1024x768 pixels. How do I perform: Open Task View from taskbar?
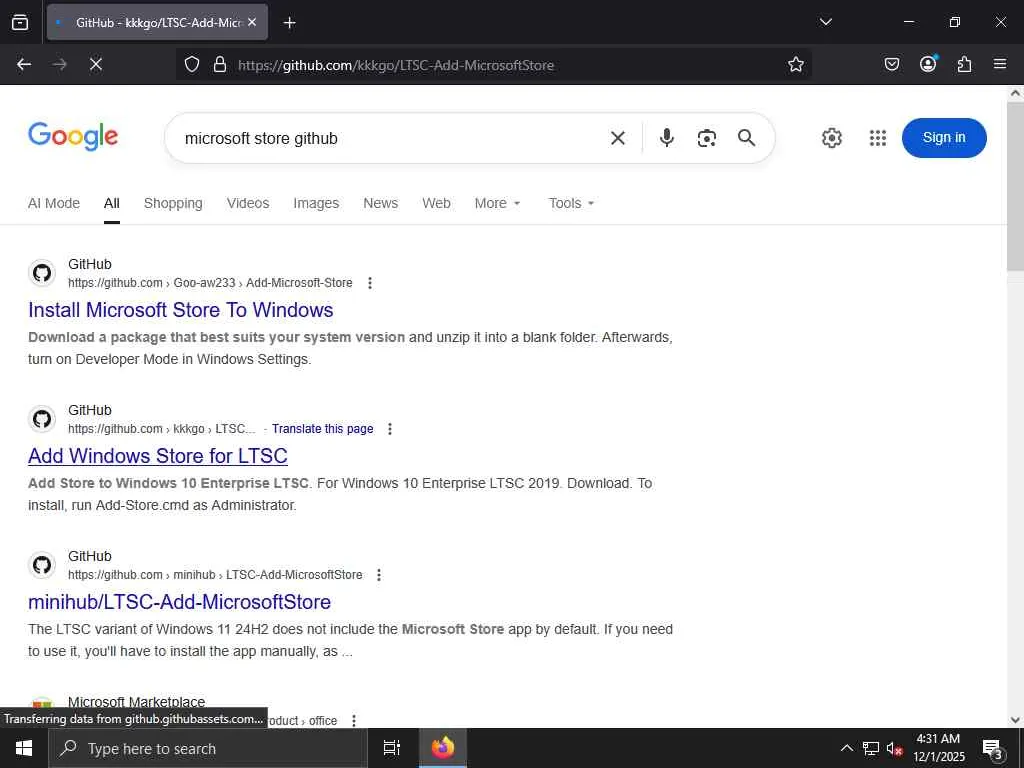tap(392, 748)
